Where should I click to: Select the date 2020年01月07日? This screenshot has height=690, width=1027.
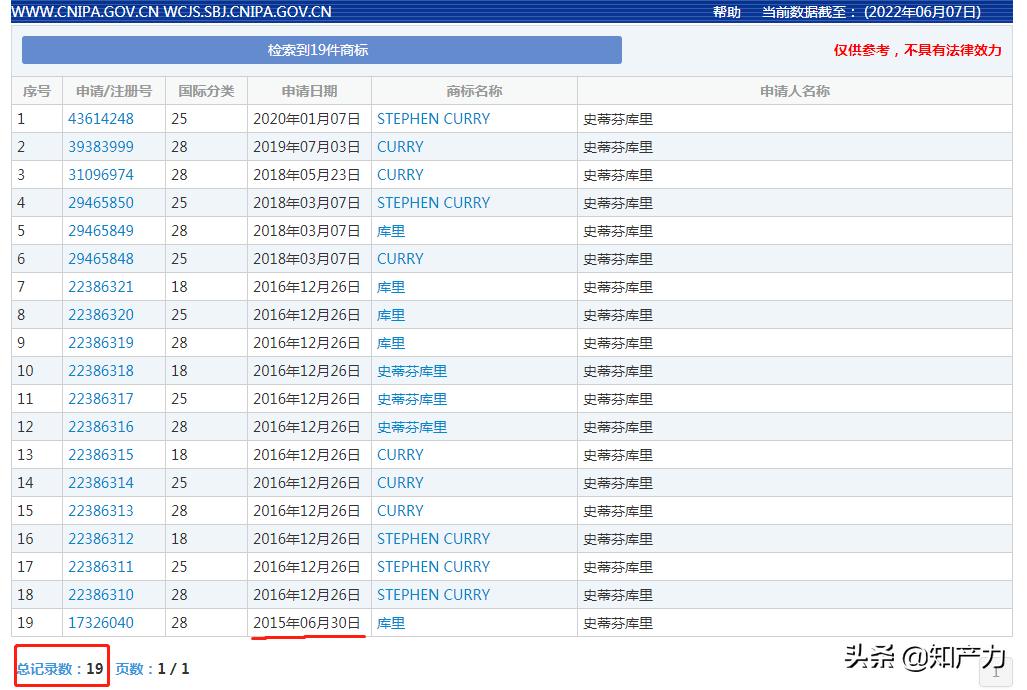click(x=307, y=119)
